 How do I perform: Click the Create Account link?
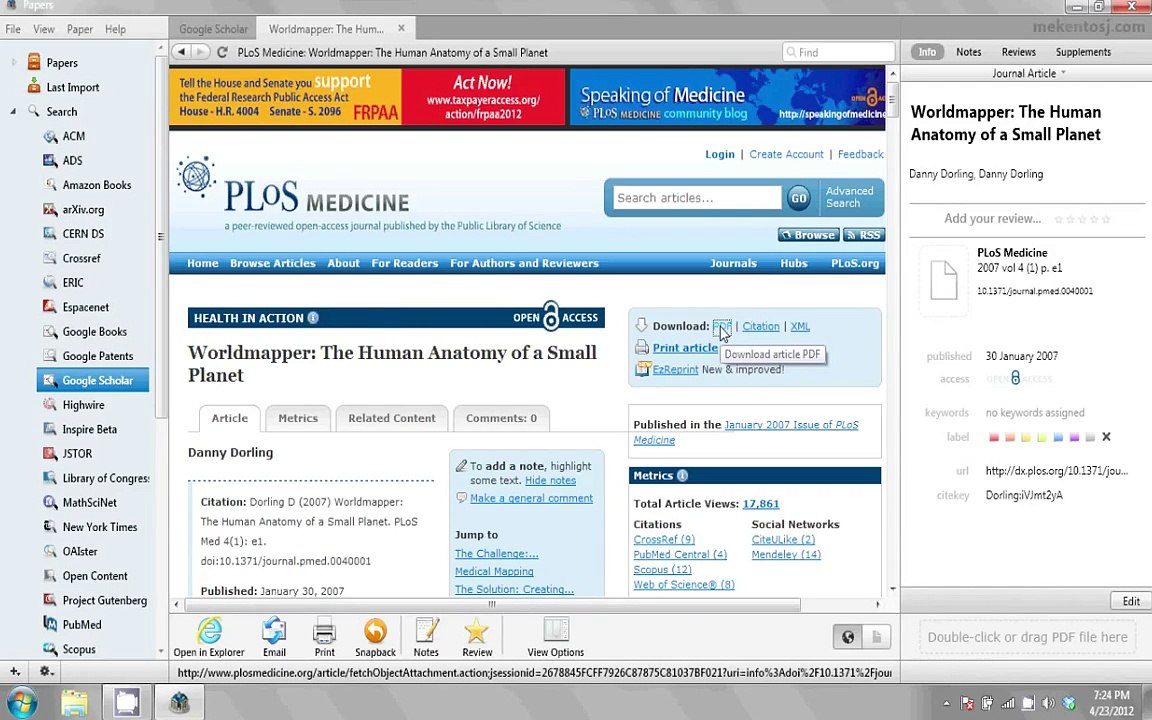pos(786,154)
